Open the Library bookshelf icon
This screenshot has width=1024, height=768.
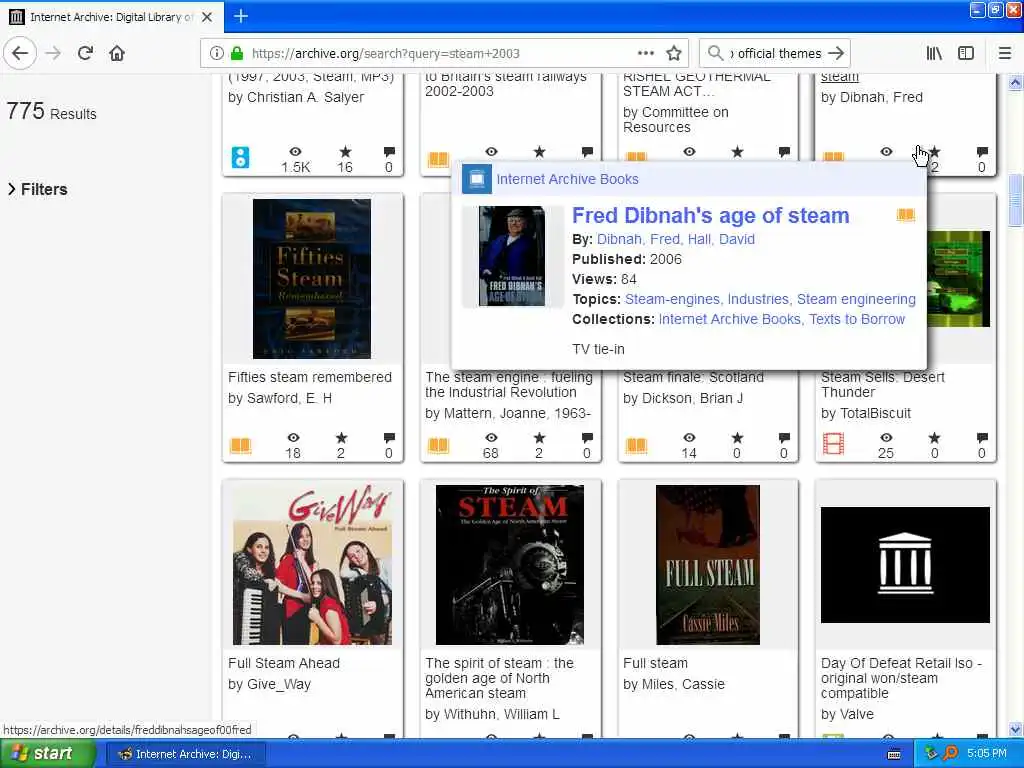(934, 53)
